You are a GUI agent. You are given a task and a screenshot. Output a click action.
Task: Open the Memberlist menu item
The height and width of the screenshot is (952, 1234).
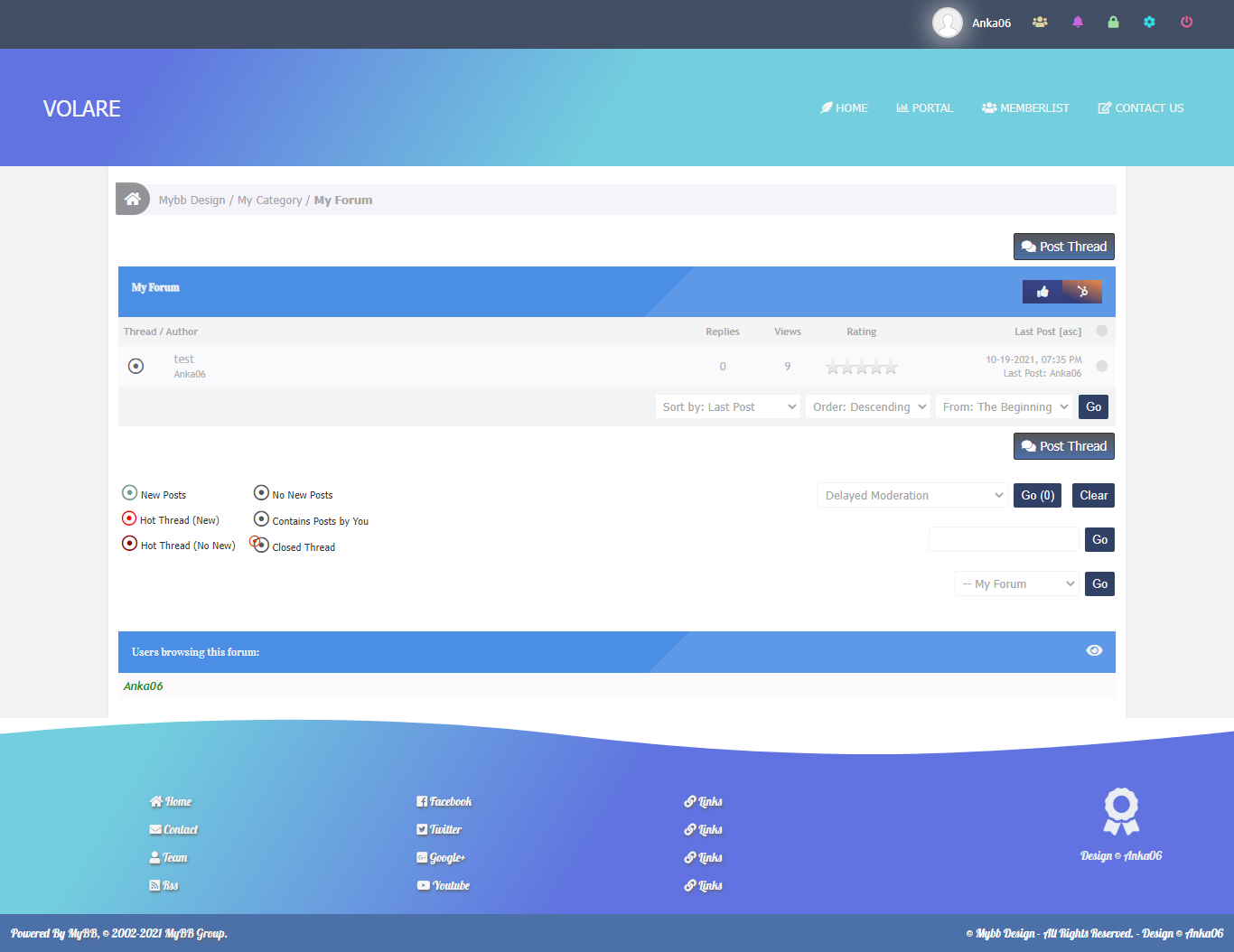[x=1025, y=108]
